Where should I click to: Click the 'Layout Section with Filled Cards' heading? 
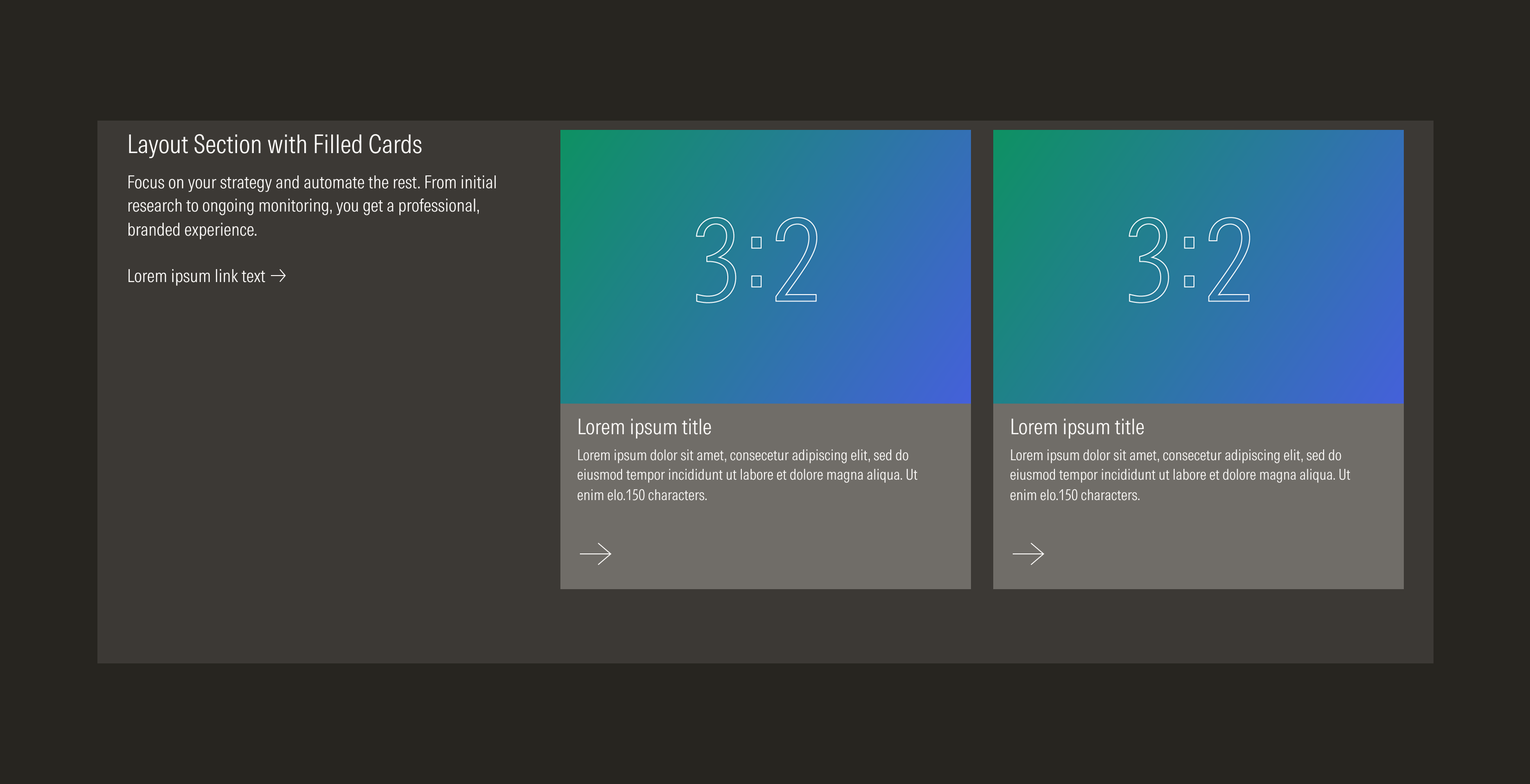(x=274, y=145)
